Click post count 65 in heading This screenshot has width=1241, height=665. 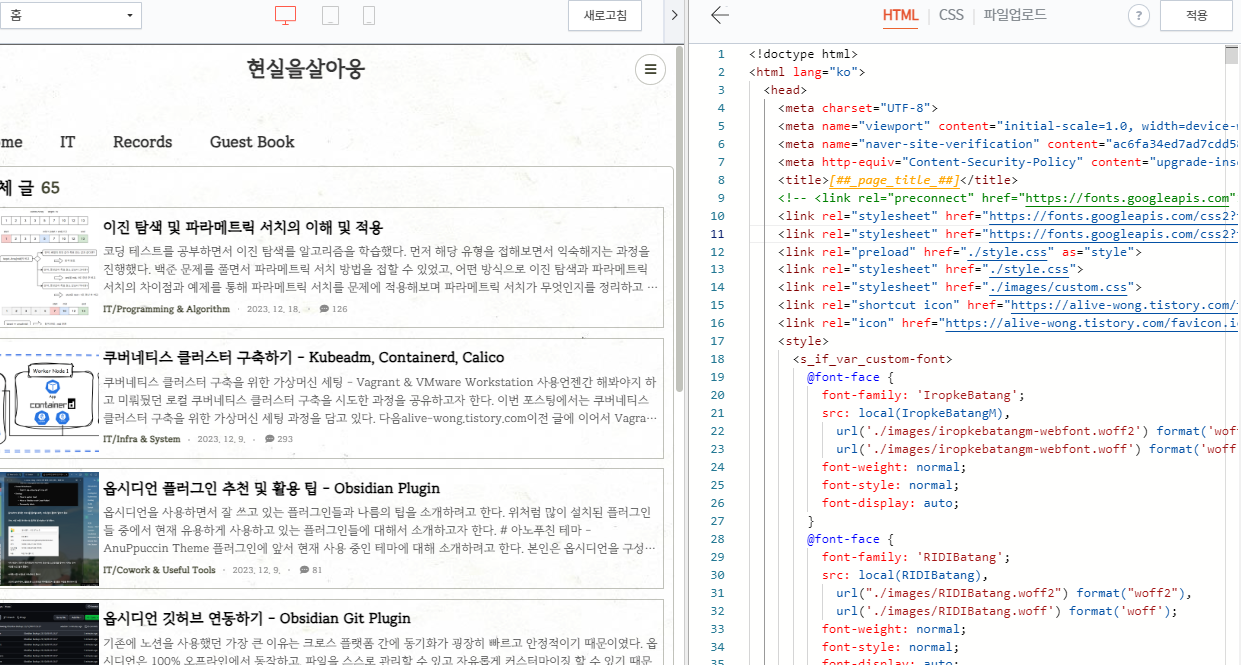tap(50, 188)
